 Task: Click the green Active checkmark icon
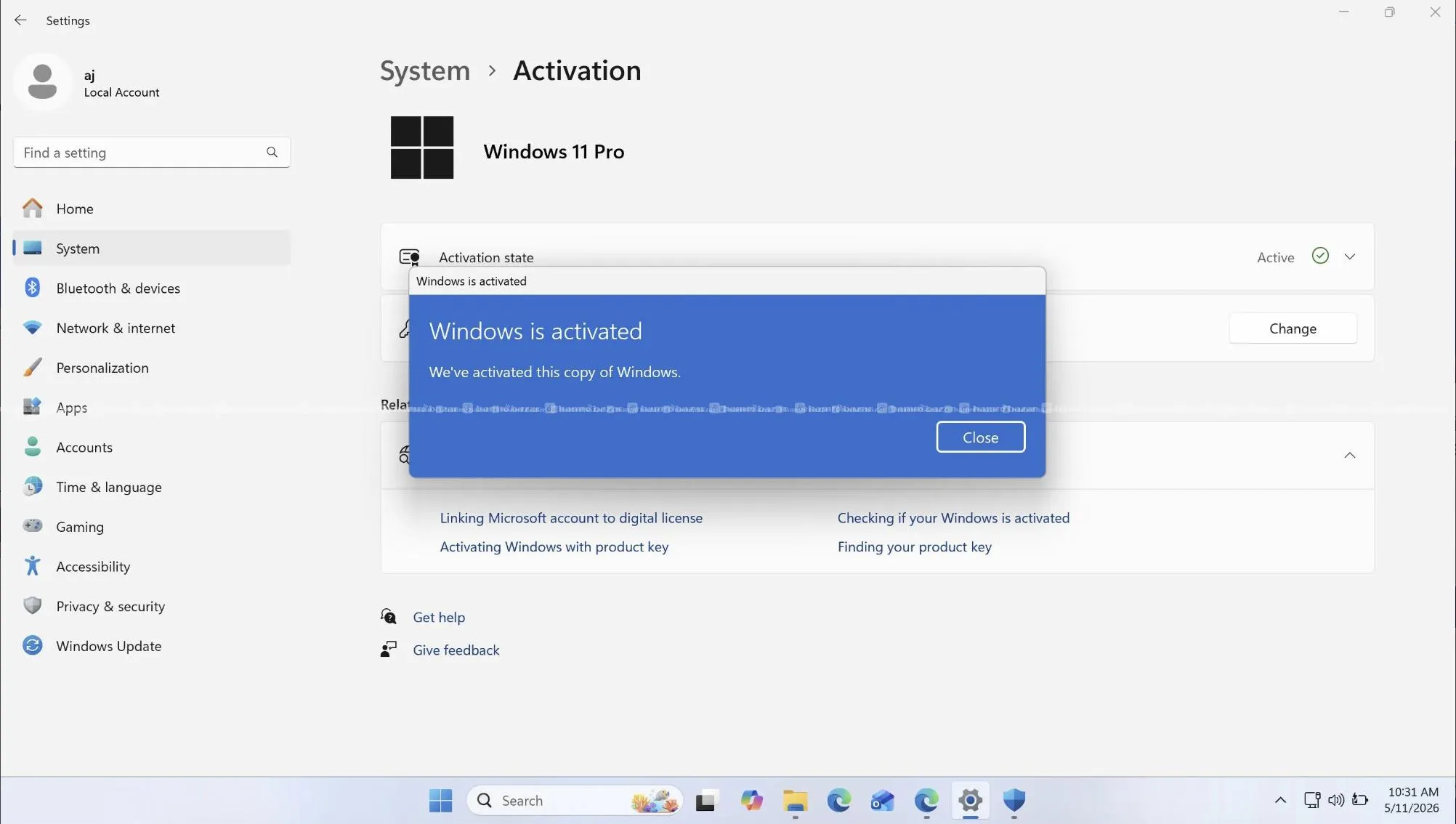tap(1320, 256)
